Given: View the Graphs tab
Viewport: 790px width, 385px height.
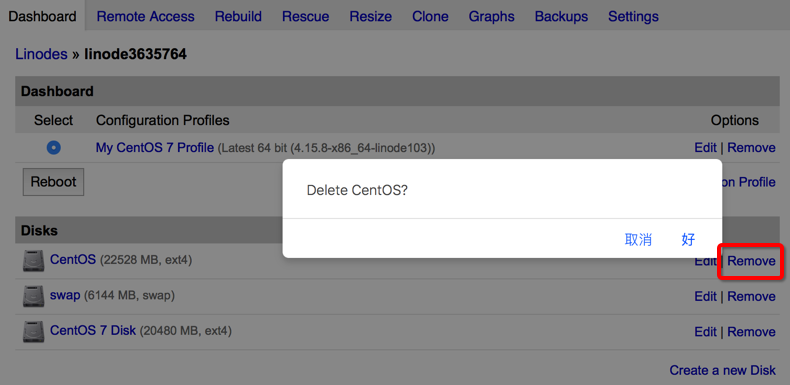Looking at the screenshot, I should coord(492,17).
